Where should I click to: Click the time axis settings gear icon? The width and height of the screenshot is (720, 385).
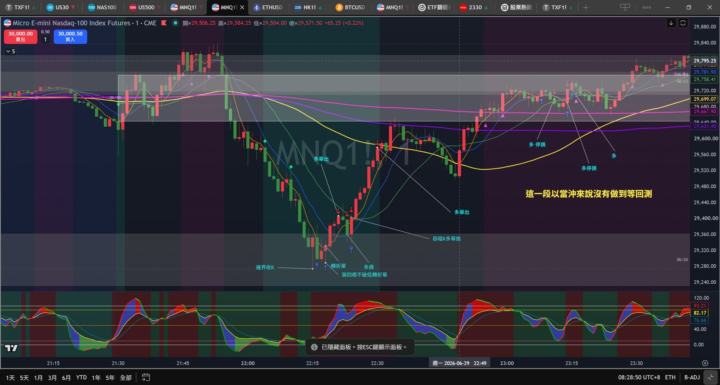click(705, 363)
